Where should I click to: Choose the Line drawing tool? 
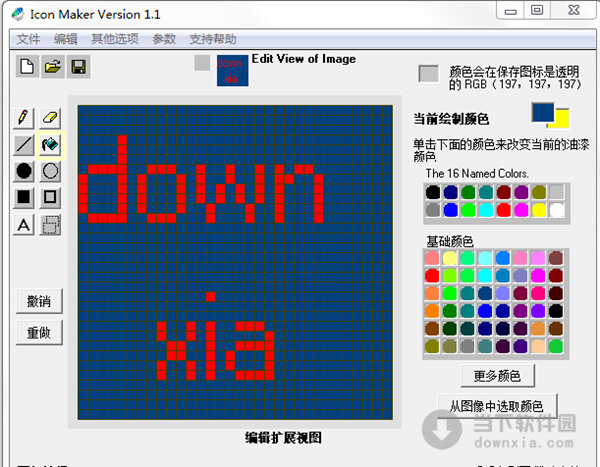[23, 145]
